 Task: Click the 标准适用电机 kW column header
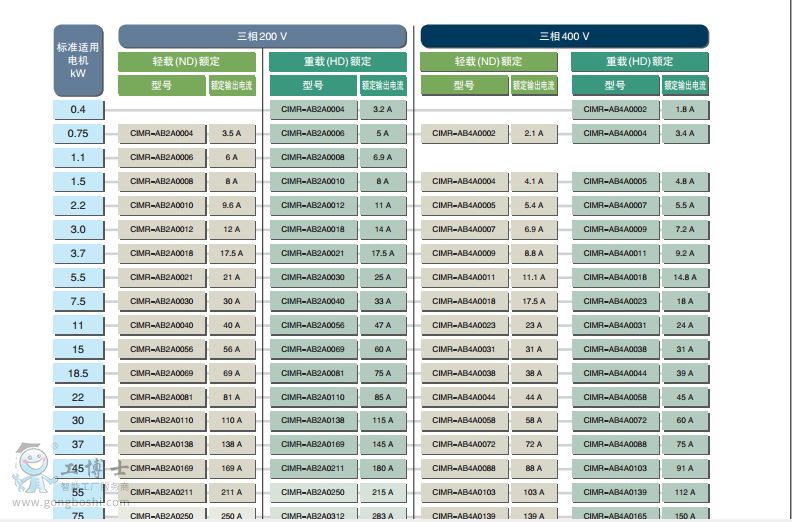pos(78,60)
